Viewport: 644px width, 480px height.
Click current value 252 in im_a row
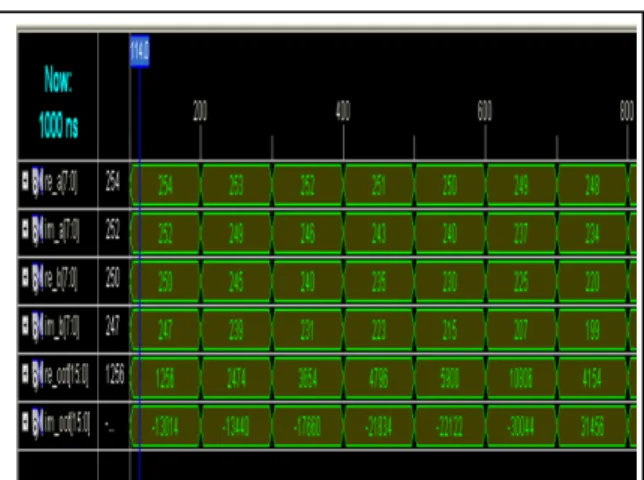pyautogui.click(x=112, y=231)
